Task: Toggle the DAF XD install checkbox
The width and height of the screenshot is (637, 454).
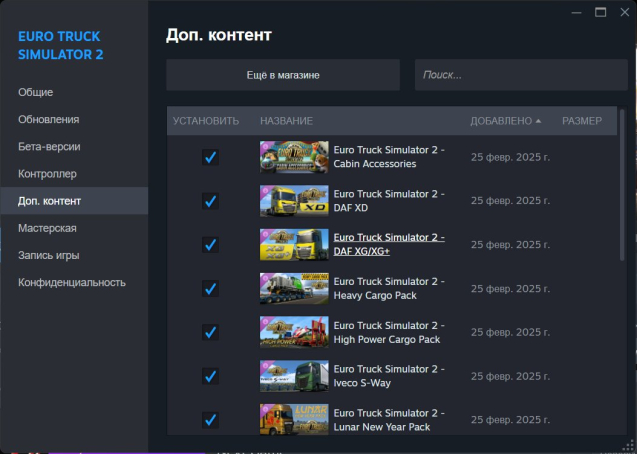Action: tap(210, 201)
